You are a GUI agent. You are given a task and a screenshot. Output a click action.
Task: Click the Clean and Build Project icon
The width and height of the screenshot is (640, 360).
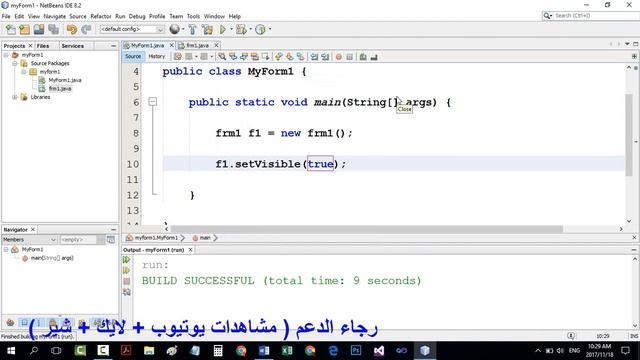207,29
